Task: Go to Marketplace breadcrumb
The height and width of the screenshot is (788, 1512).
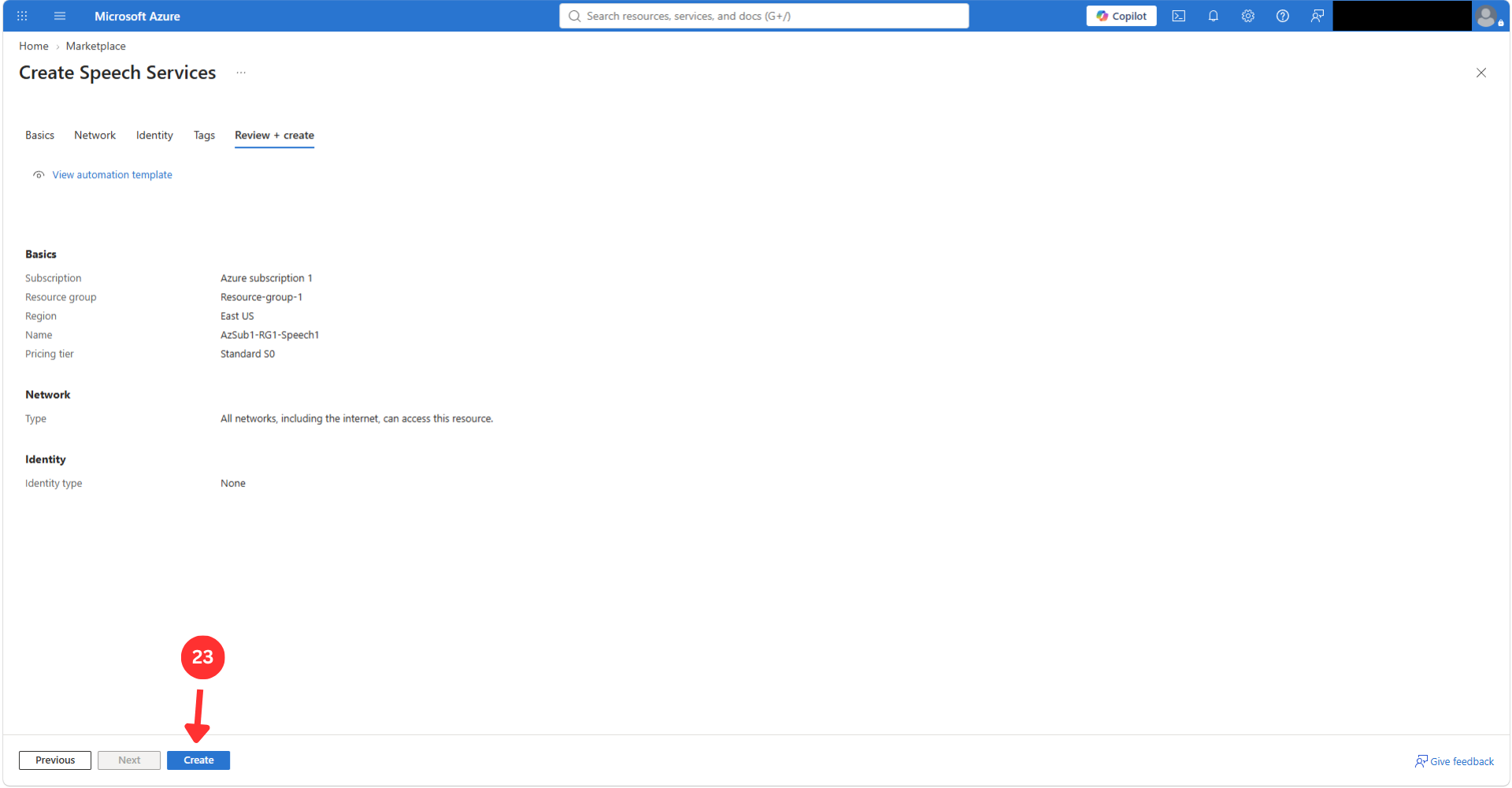Action: (96, 46)
